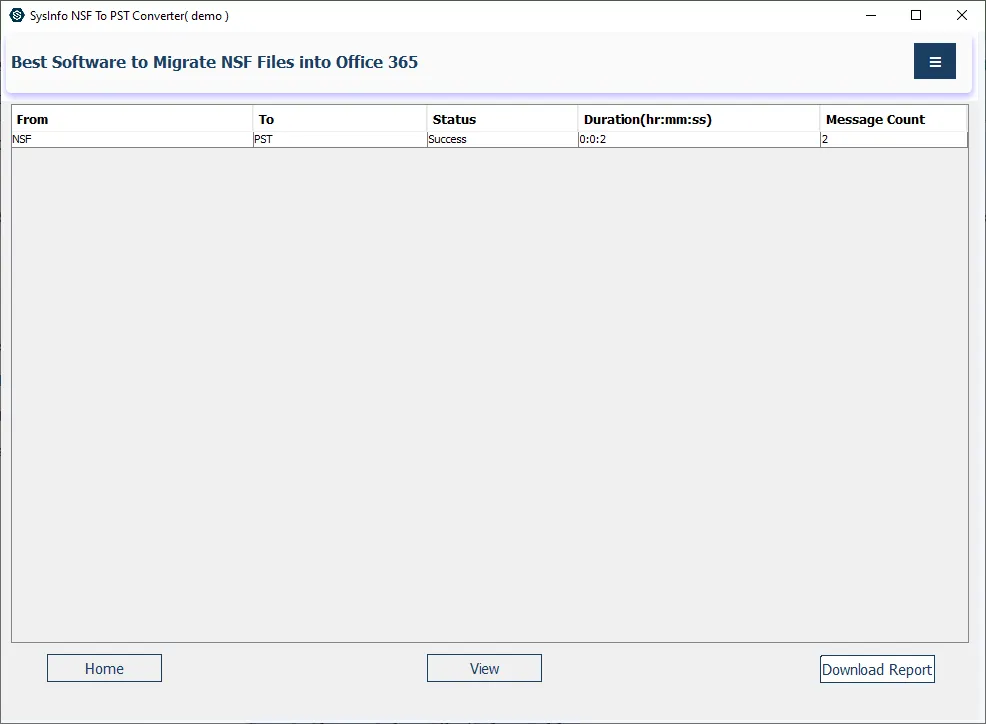Click the View button
The image size is (986, 724).
click(484, 668)
